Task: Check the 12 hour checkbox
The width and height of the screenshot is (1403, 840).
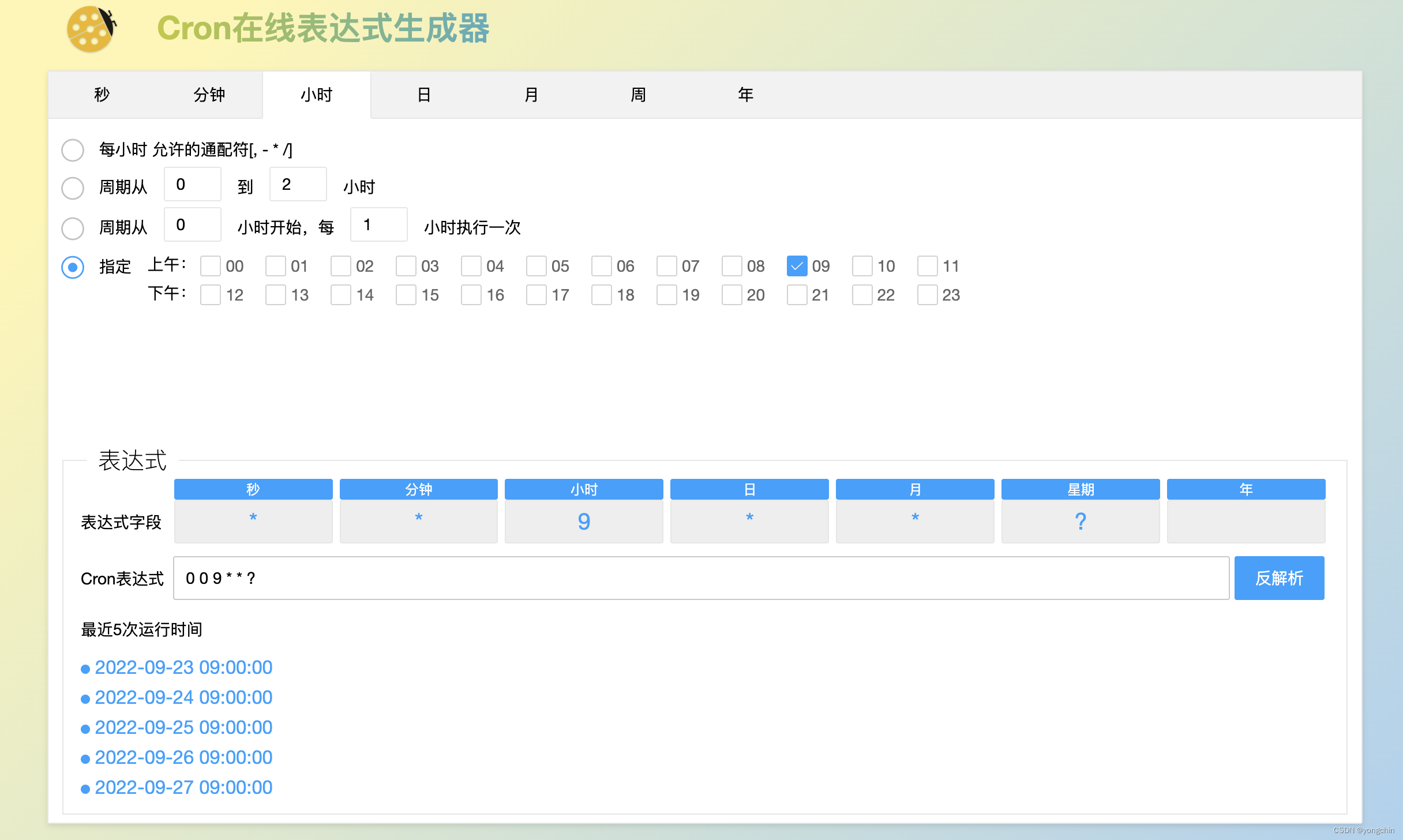Action: [211, 295]
